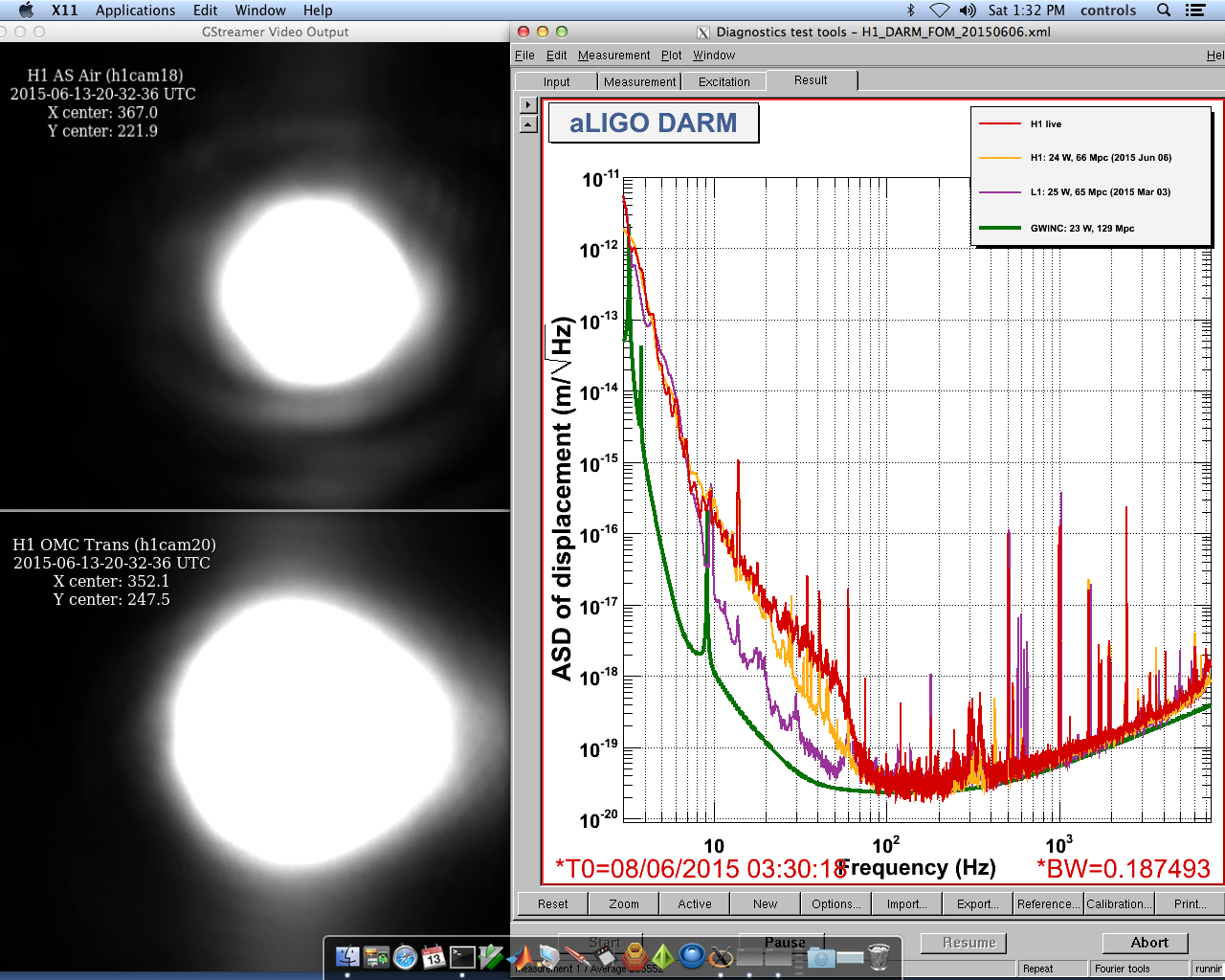This screenshot has height=980, width=1225.
Task: Launch Safari from the dock
Action: click(405, 956)
